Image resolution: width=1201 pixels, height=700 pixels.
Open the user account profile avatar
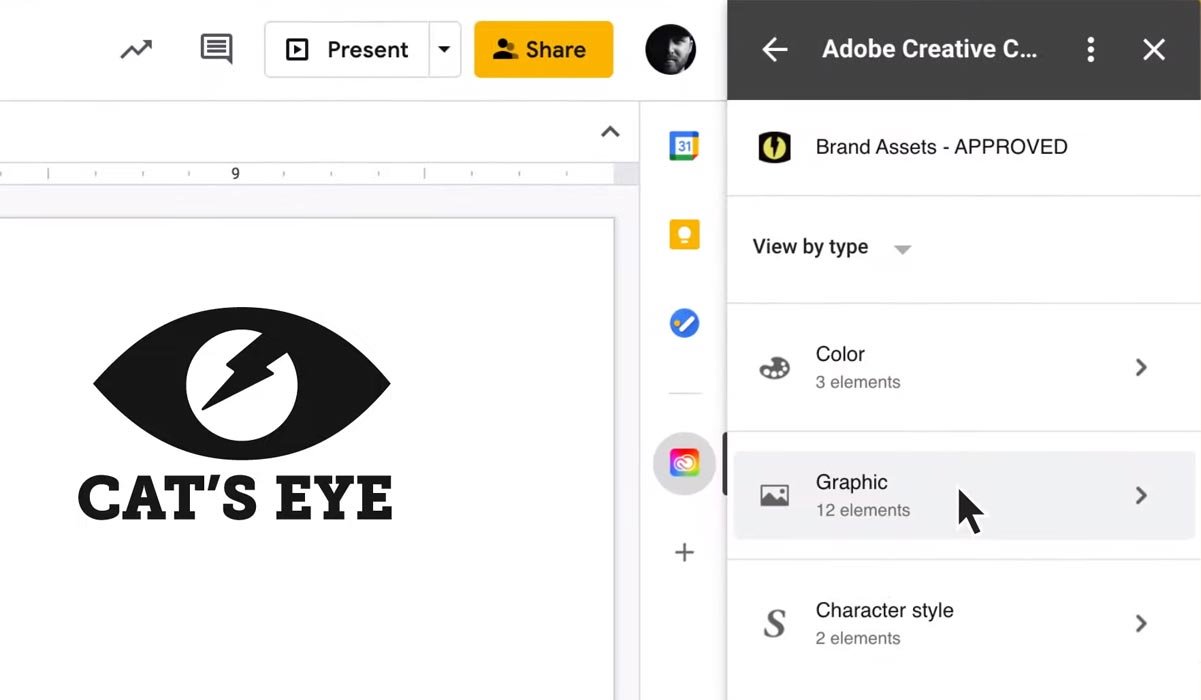pyautogui.click(x=670, y=49)
